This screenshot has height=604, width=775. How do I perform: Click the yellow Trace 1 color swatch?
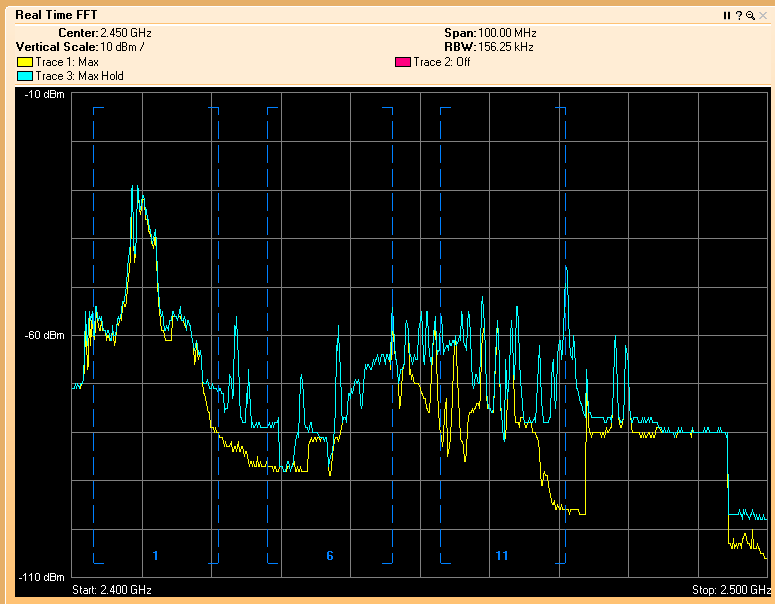(x=25, y=62)
